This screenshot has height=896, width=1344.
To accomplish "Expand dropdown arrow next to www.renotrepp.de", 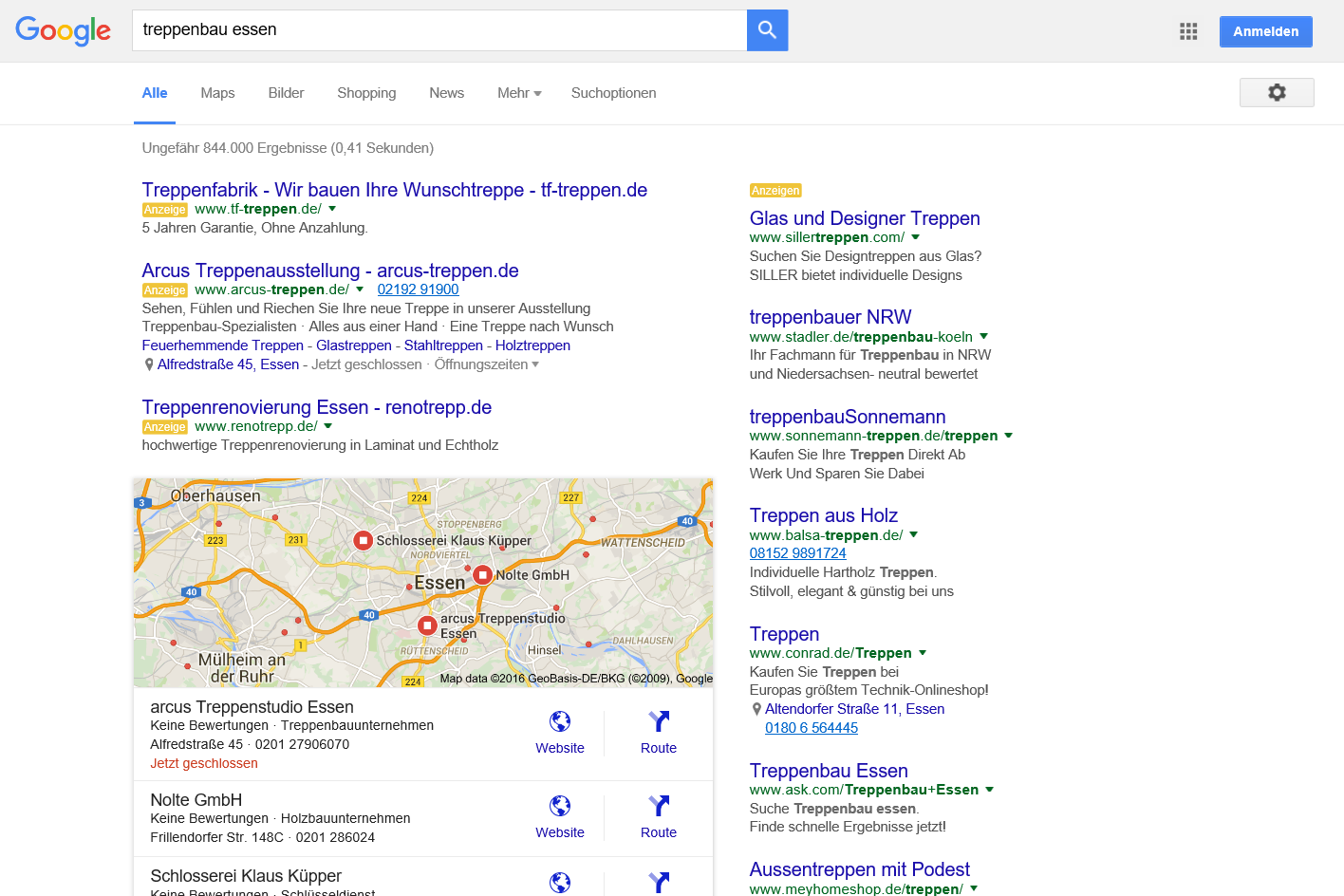I will tap(328, 426).
